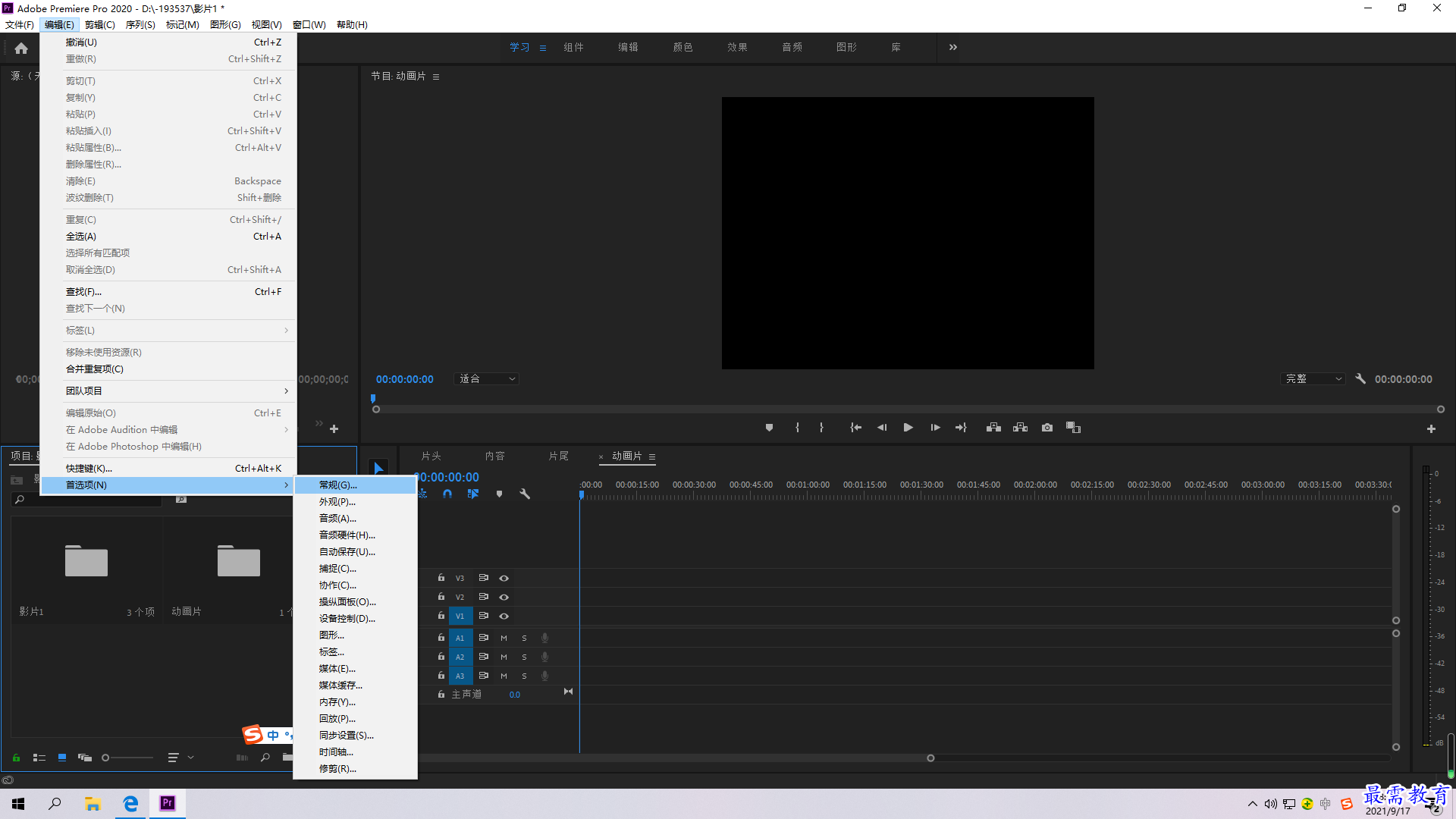Screen dimensions: 1456x819
Task: Switch project panel to icon view
Action: click(x=62, y=758)
